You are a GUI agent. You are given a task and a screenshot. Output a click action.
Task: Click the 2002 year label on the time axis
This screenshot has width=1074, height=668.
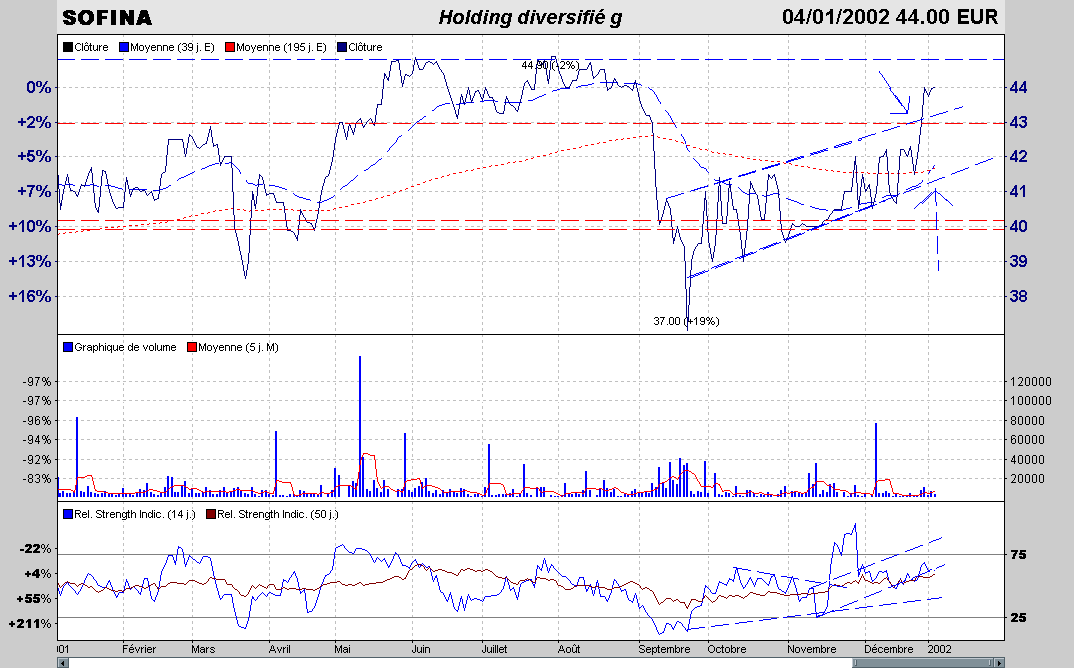[939, 650]
